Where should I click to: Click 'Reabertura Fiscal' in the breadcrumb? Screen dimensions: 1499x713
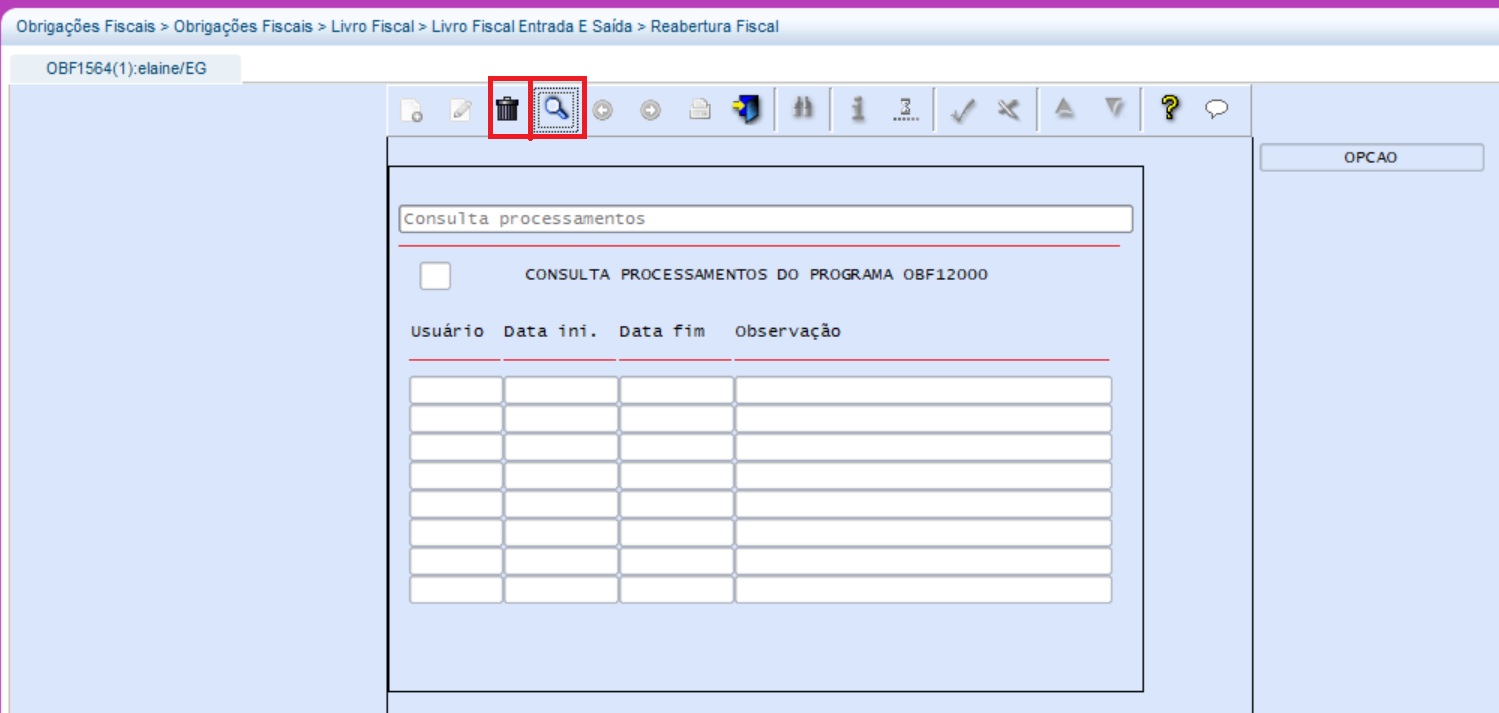pos(714,27)
